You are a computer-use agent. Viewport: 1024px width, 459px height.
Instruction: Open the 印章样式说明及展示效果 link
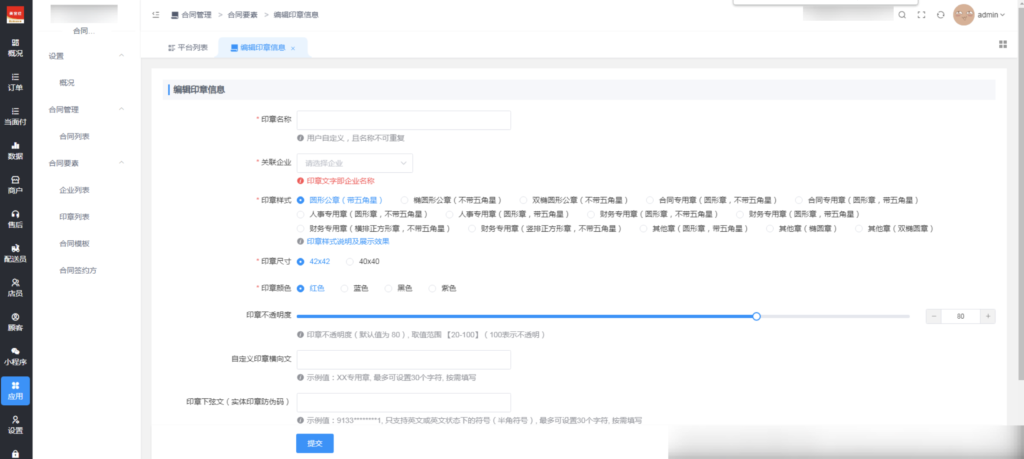click(x=346, y=241)
